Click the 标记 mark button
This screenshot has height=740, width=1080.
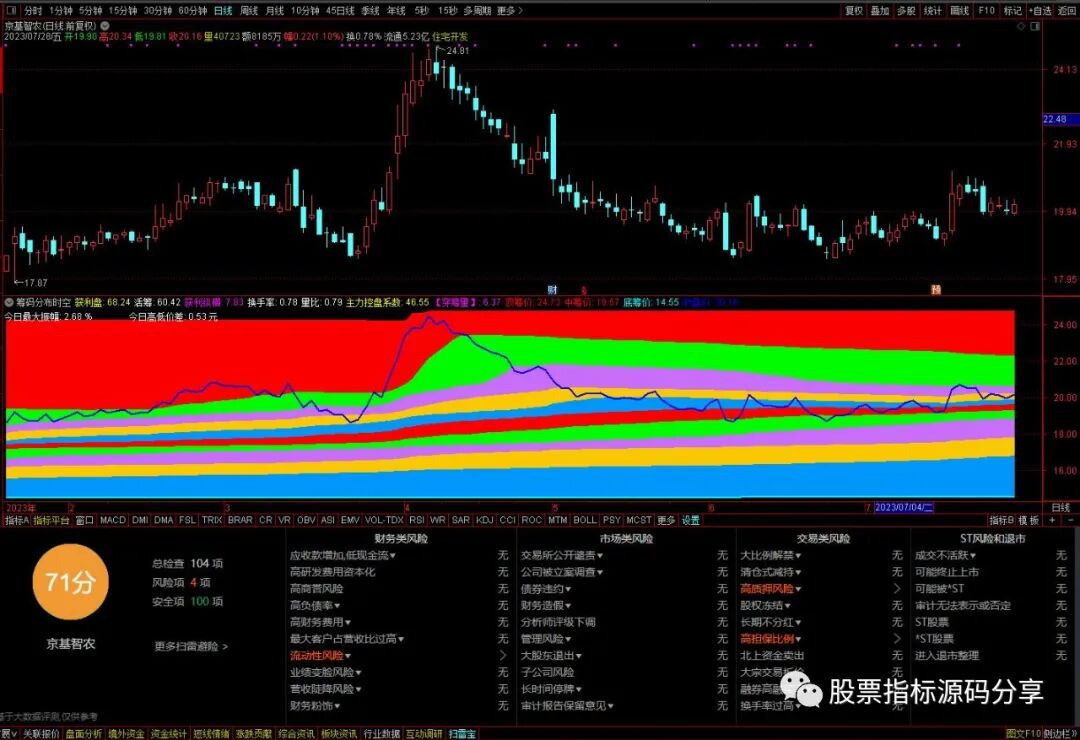point(1012,10)
